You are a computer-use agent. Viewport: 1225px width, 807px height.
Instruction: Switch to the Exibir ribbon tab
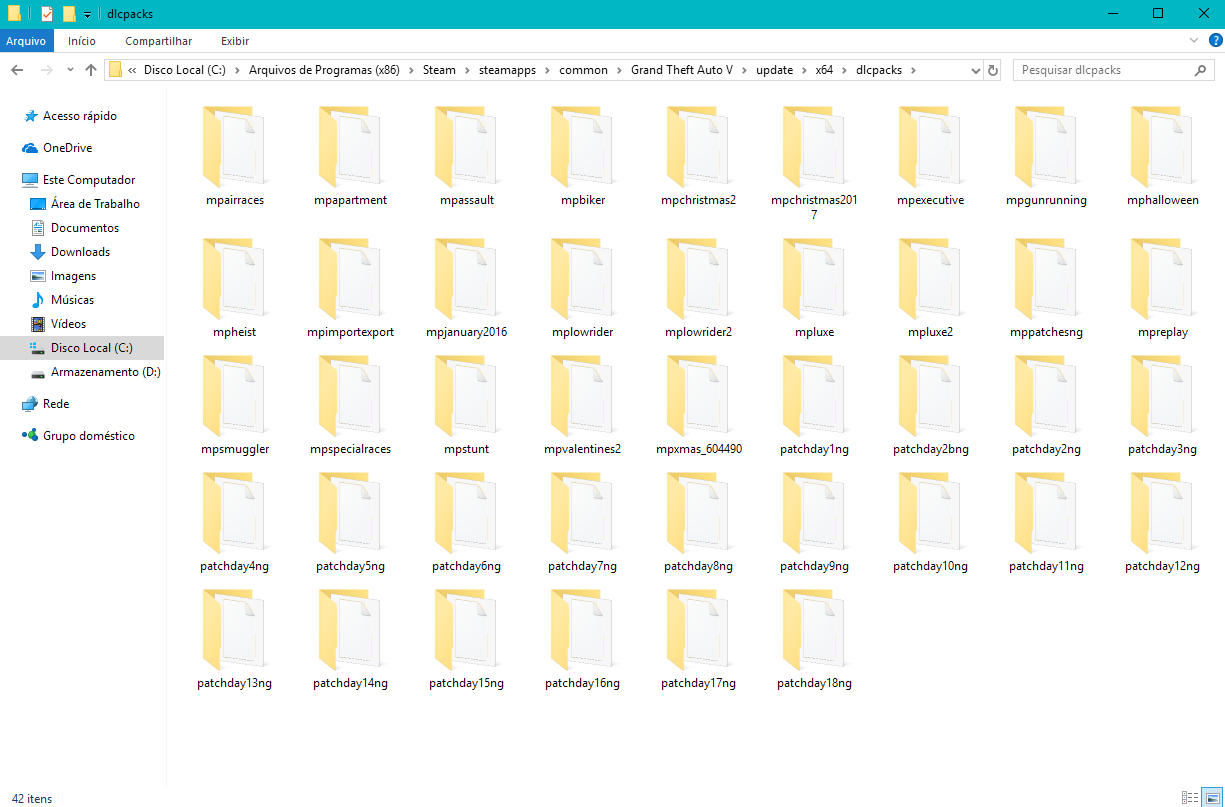tap(235, 41)
